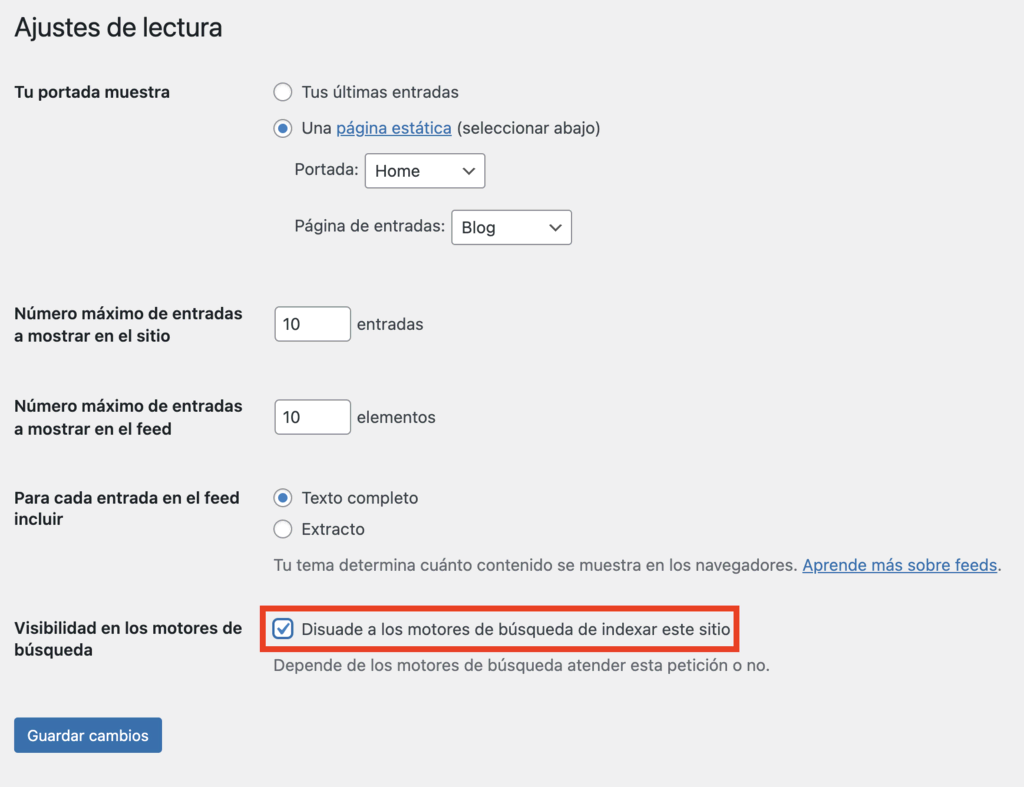Open the "página estática" link
This screenshot has width=1024, height=787.
(x=393, y=128)
